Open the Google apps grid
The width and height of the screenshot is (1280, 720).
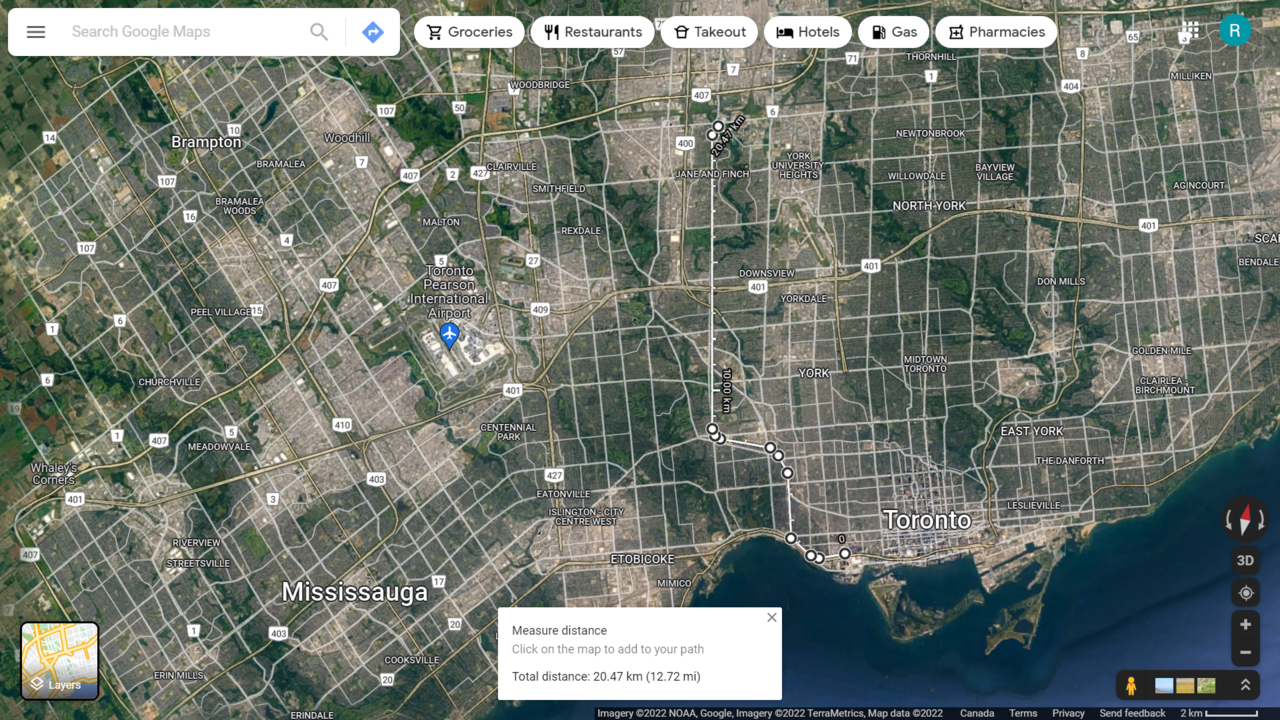pyautogui.click(x=1190, y=30)
